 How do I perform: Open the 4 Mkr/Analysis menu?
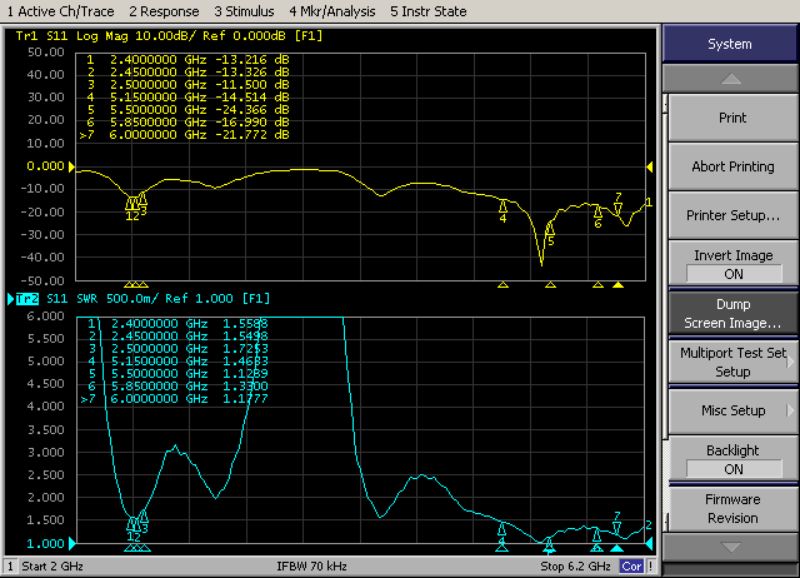point(332,12)
